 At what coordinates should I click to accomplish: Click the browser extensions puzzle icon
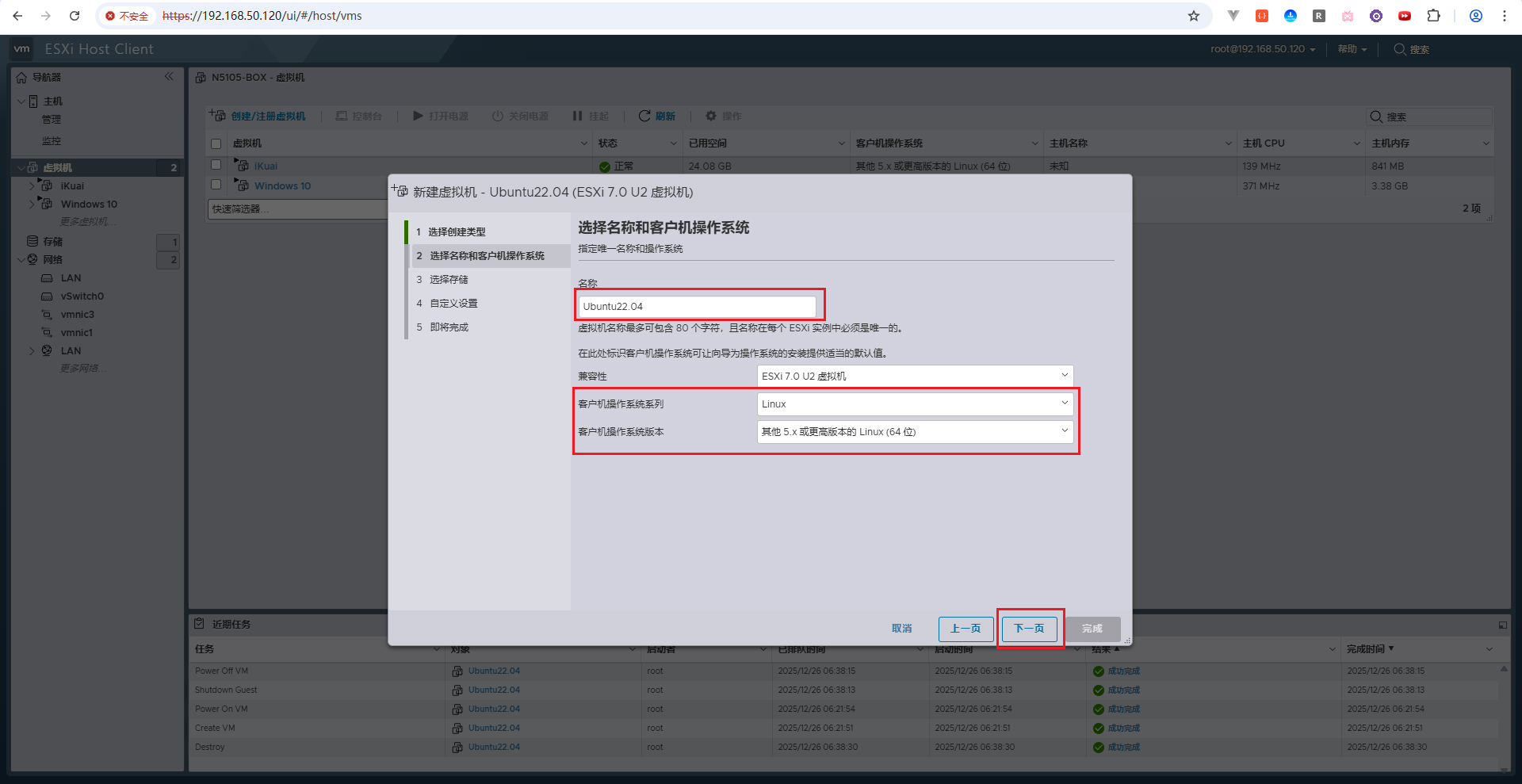[1433, 16]
